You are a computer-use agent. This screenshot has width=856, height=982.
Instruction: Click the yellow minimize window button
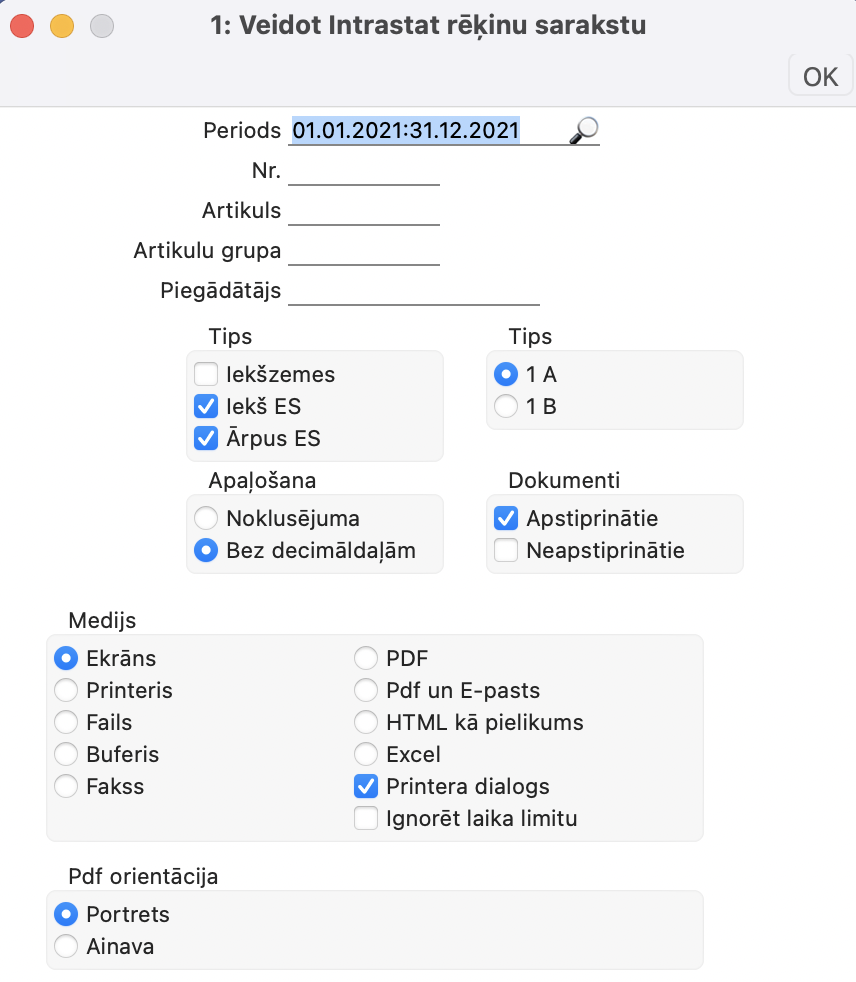tap(62, 27)
